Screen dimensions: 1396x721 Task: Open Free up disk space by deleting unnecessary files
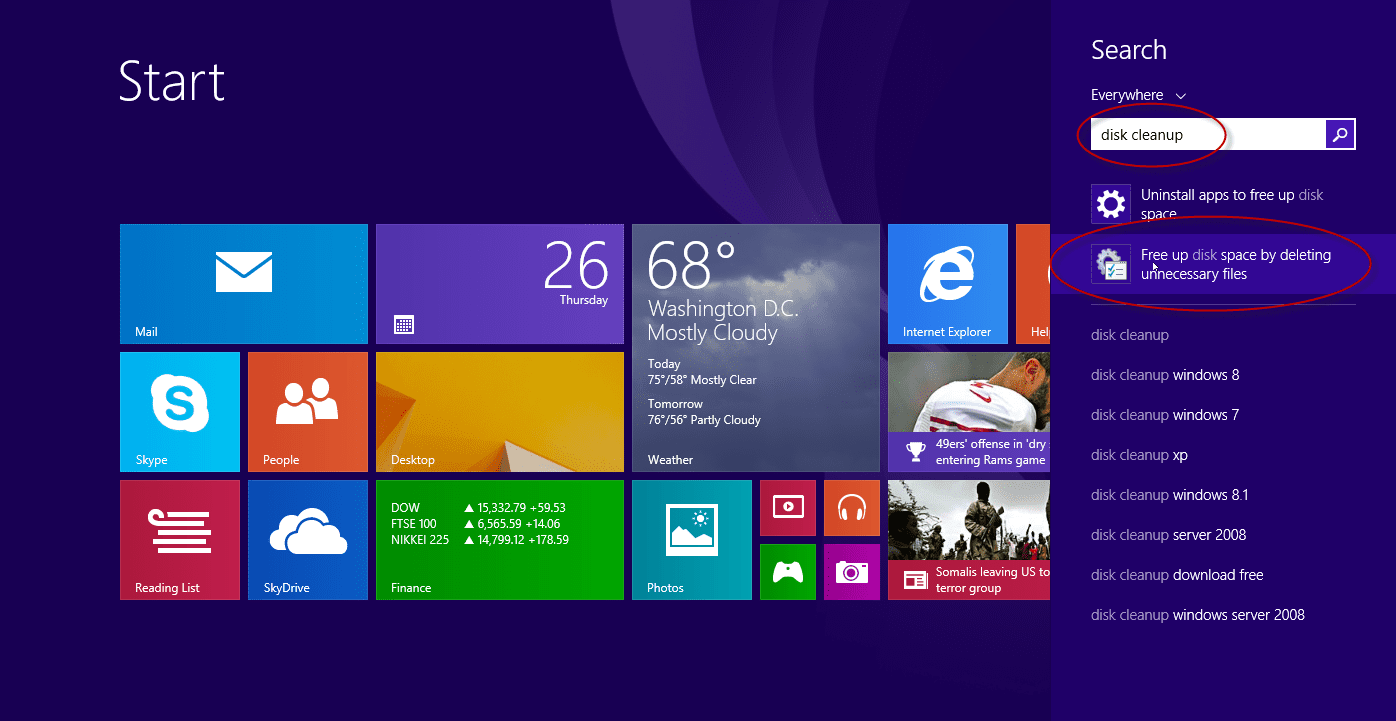(x=1223, y=264)
